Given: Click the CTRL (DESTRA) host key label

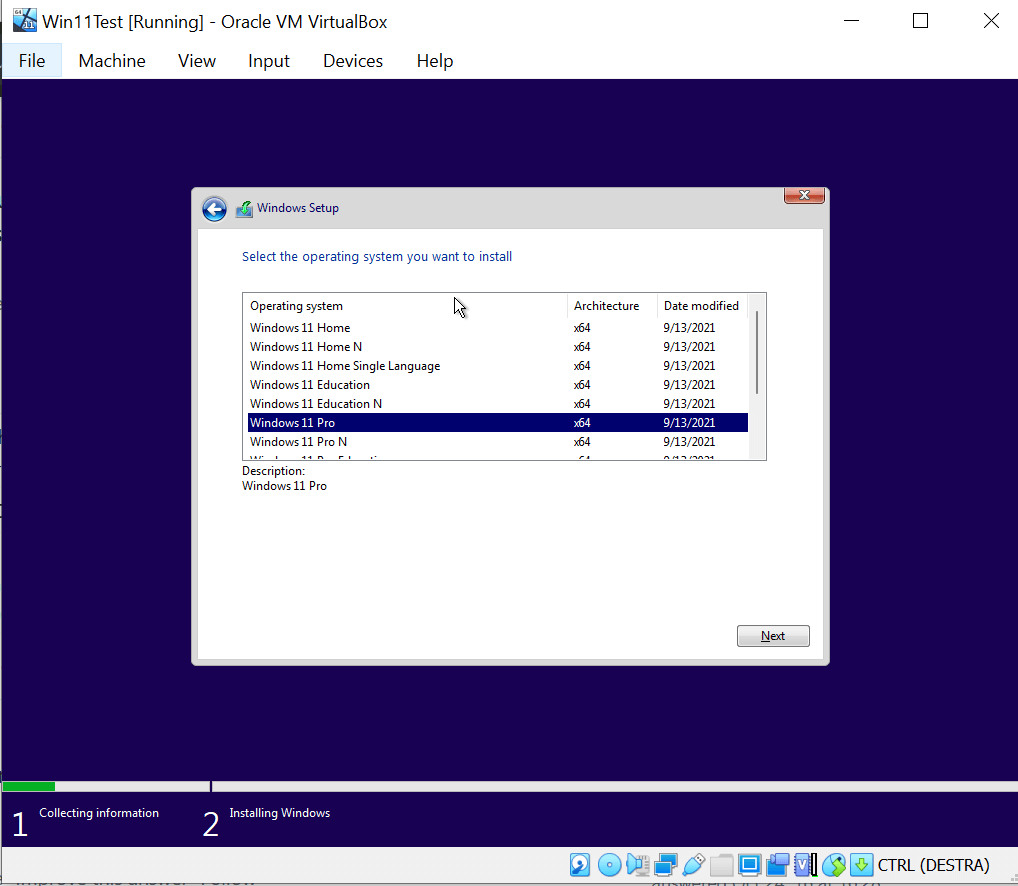Looking at the screenshot, I should [x=934, y=865].
